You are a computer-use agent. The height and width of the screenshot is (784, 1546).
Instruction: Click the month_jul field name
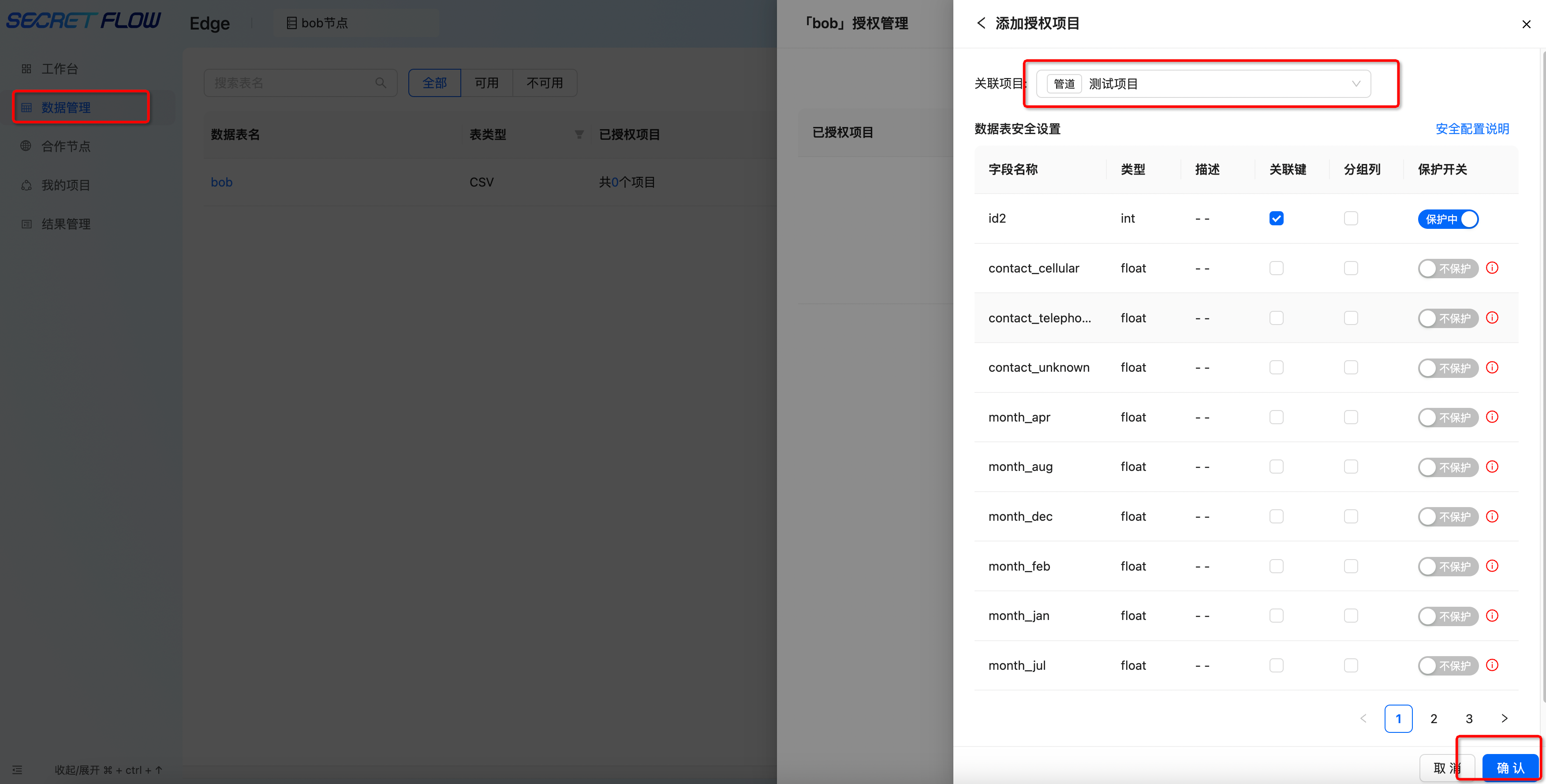click(x=1017, y=665)
